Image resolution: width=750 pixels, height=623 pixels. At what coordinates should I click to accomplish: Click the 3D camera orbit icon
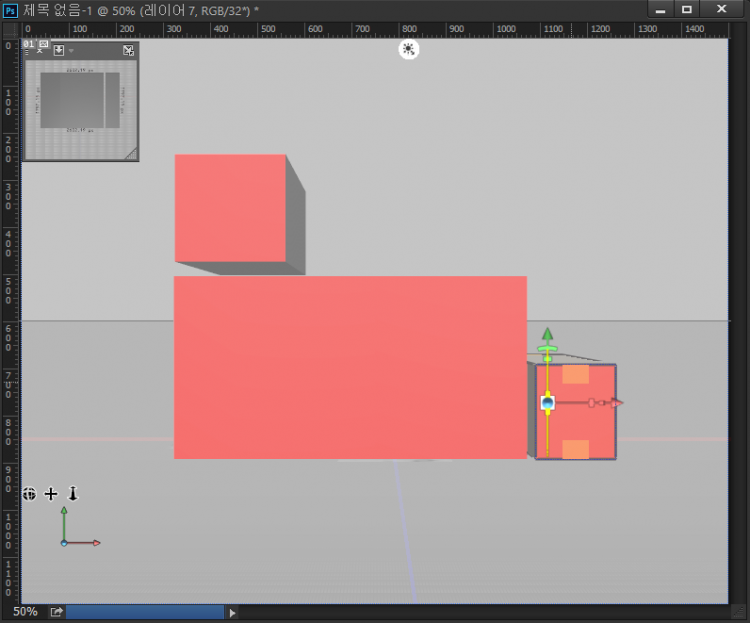(30, 493)
